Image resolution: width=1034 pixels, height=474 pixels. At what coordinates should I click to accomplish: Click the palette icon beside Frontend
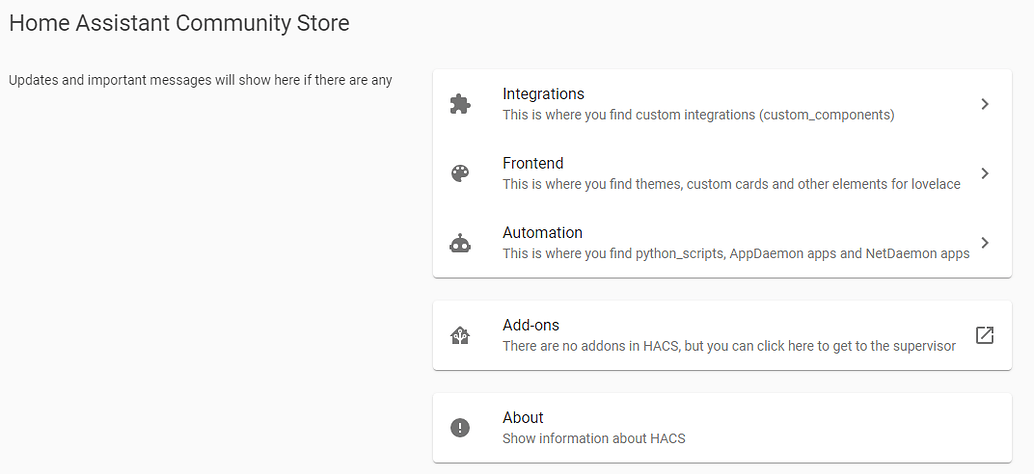tap(460, 173)
